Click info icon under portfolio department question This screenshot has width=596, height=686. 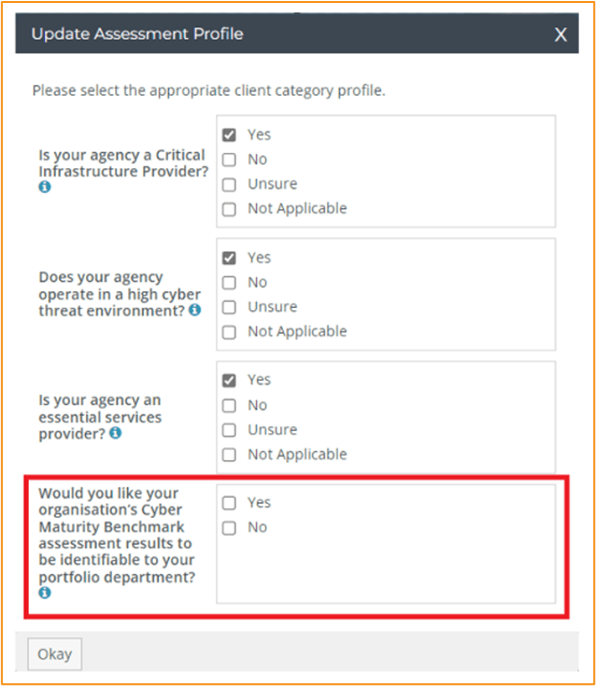(45, 593)
